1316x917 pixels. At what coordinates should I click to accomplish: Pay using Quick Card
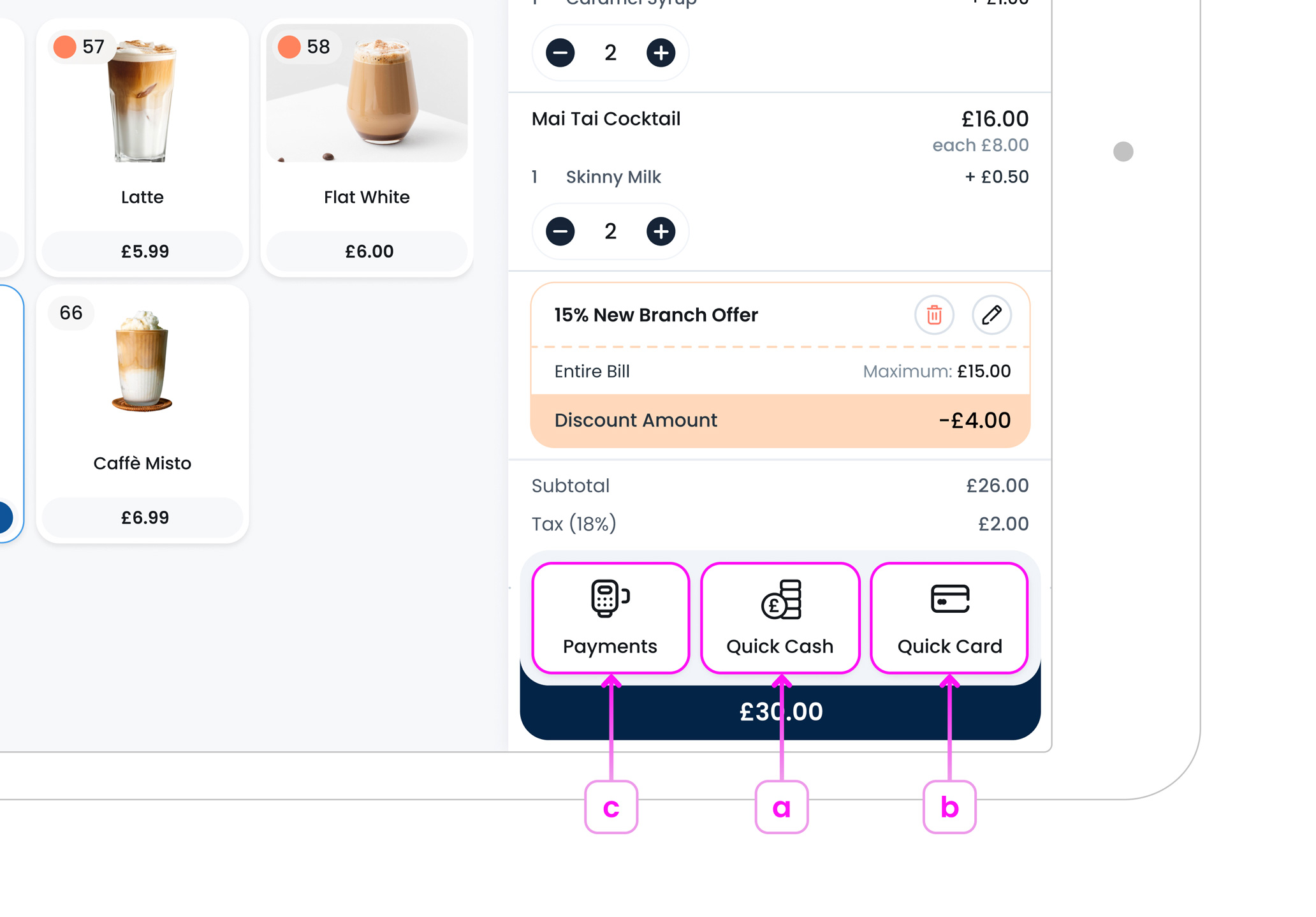click(949, 617)
